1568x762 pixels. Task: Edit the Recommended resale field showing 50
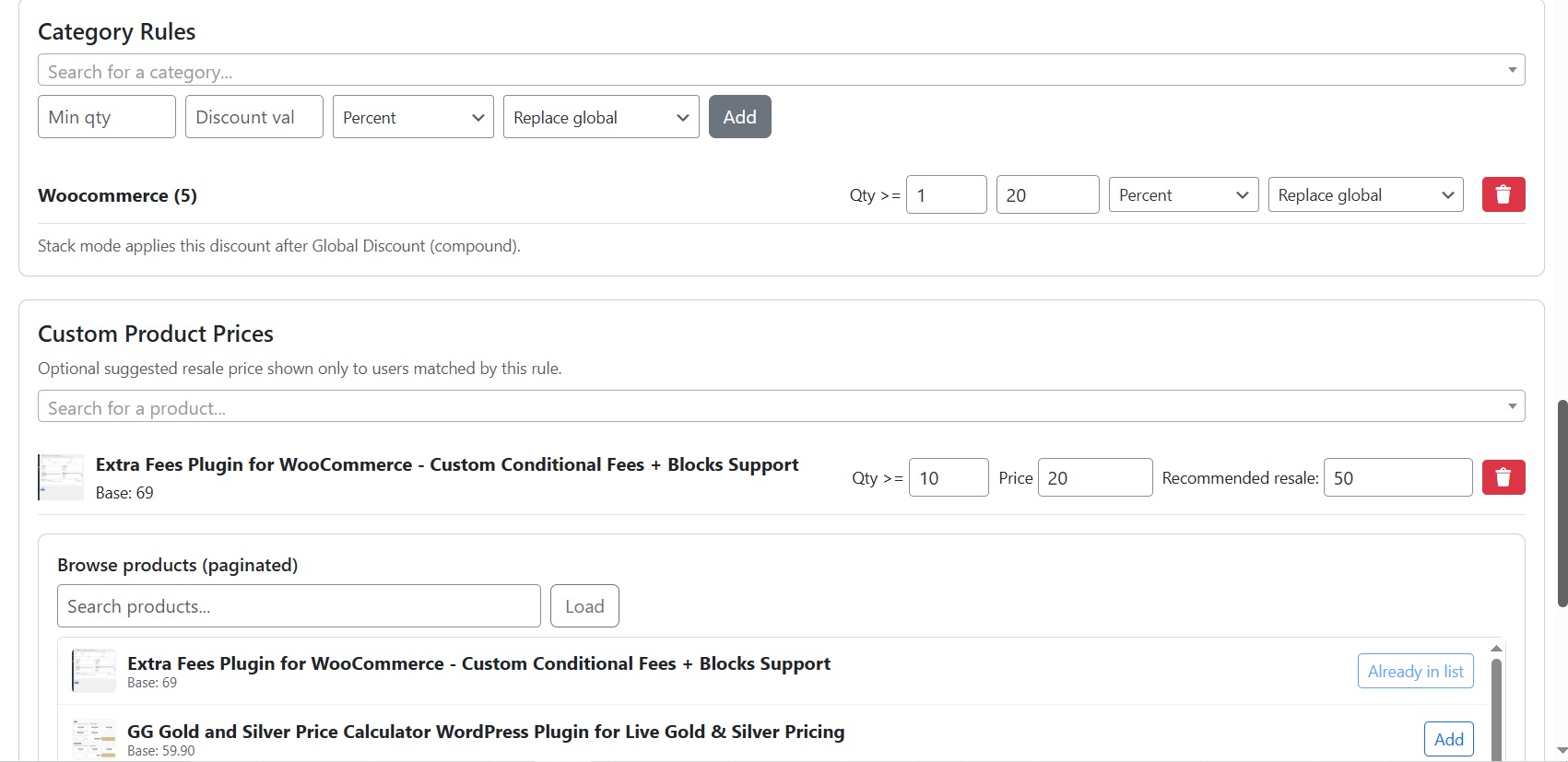[x=1398, y=477]
